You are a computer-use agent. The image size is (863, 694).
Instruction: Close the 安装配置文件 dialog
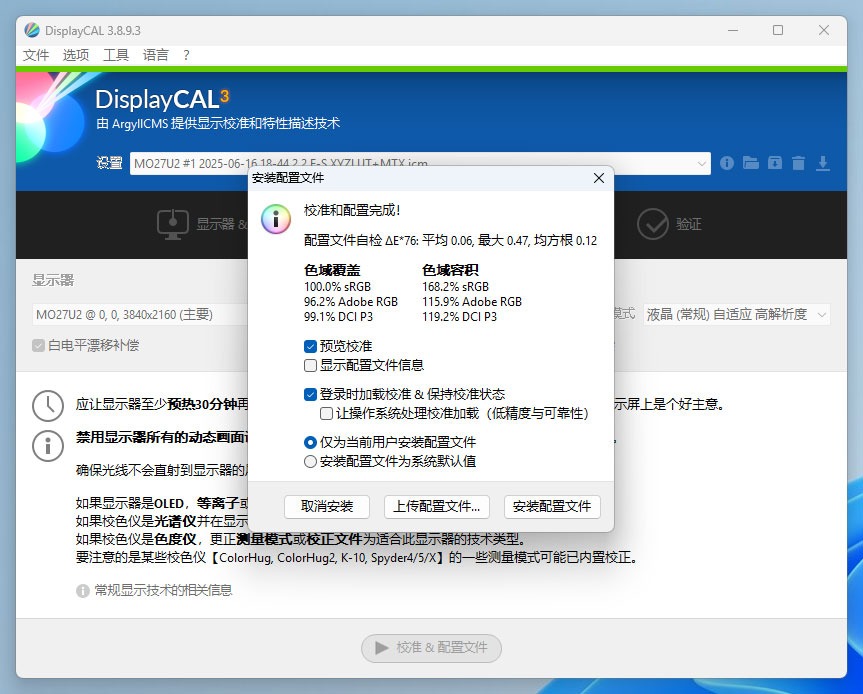coord(599,178)
